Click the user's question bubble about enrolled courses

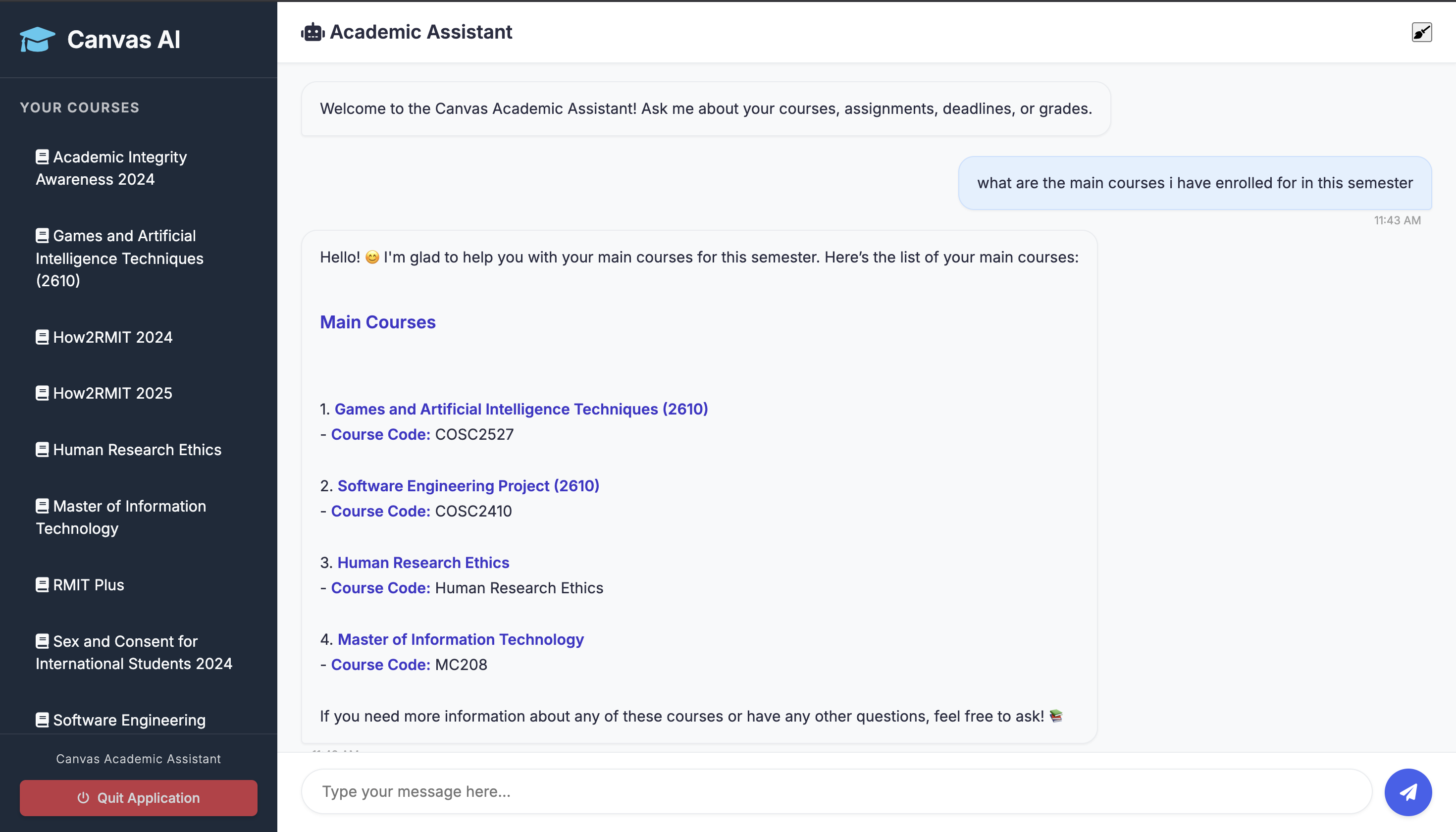point(1195,183)
